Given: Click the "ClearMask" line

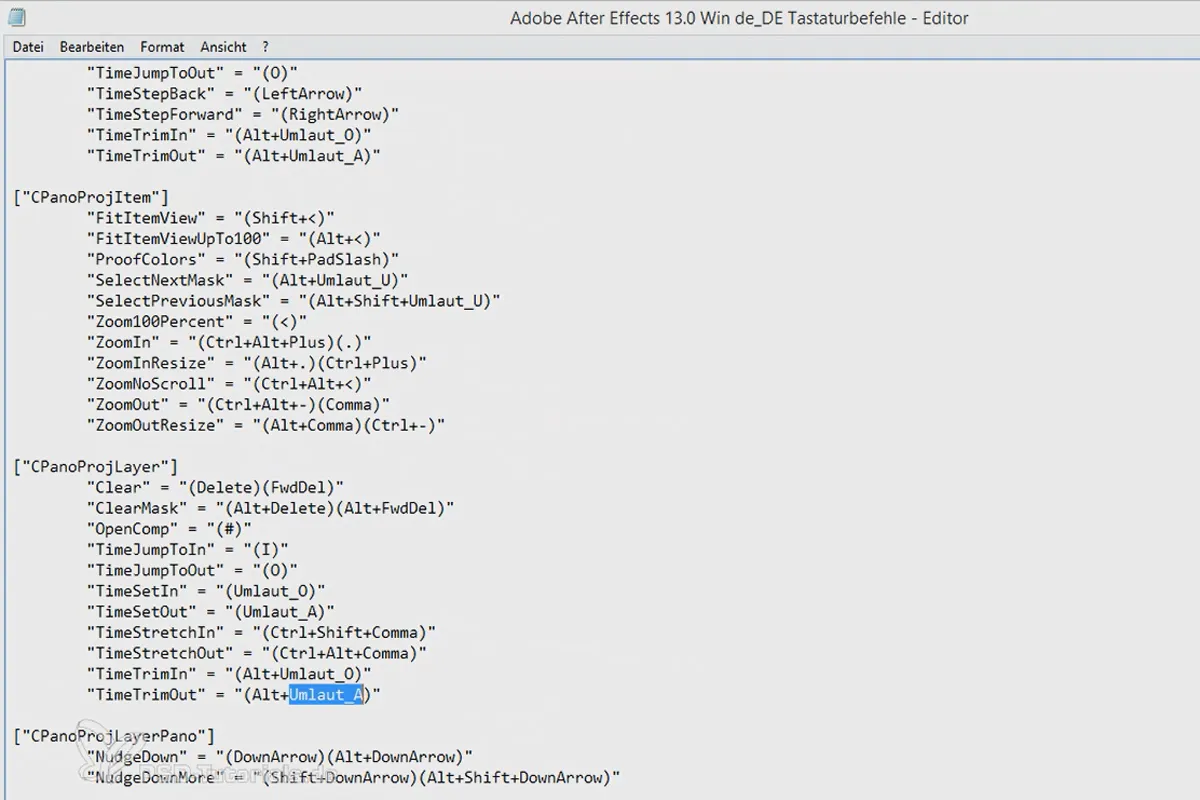Looking at the screenshot, I should pos(270,508).
